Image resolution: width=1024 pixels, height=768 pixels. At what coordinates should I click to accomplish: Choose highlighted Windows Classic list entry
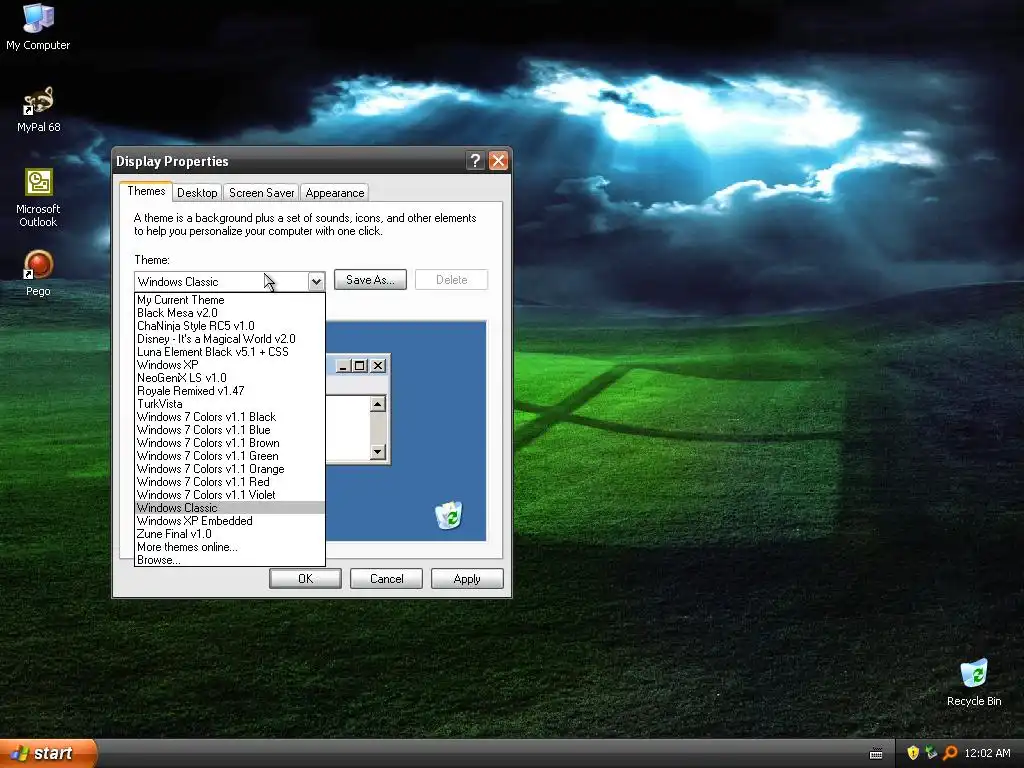(229, 508)
